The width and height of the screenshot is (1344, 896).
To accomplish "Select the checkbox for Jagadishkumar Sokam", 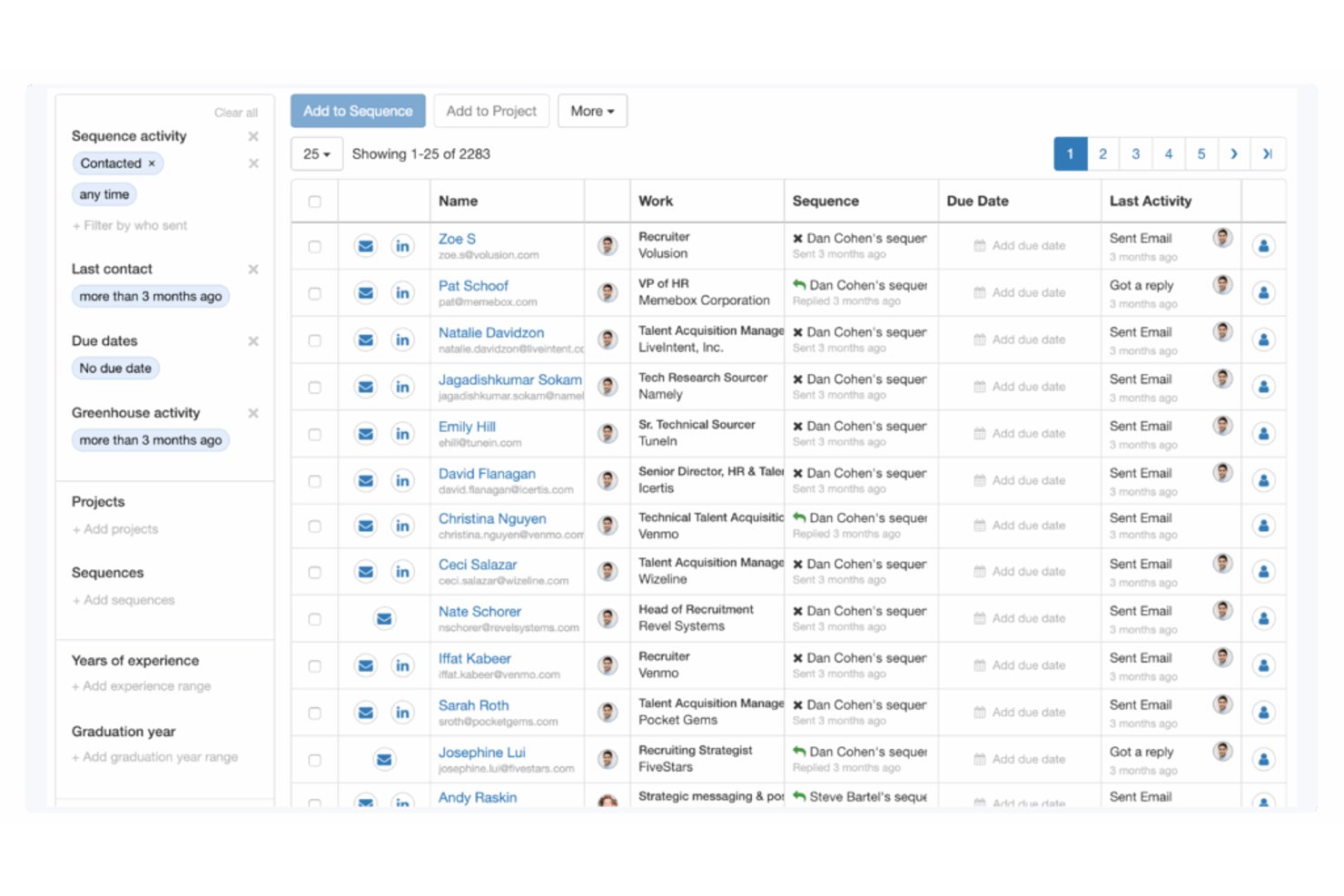I will 314,388.
